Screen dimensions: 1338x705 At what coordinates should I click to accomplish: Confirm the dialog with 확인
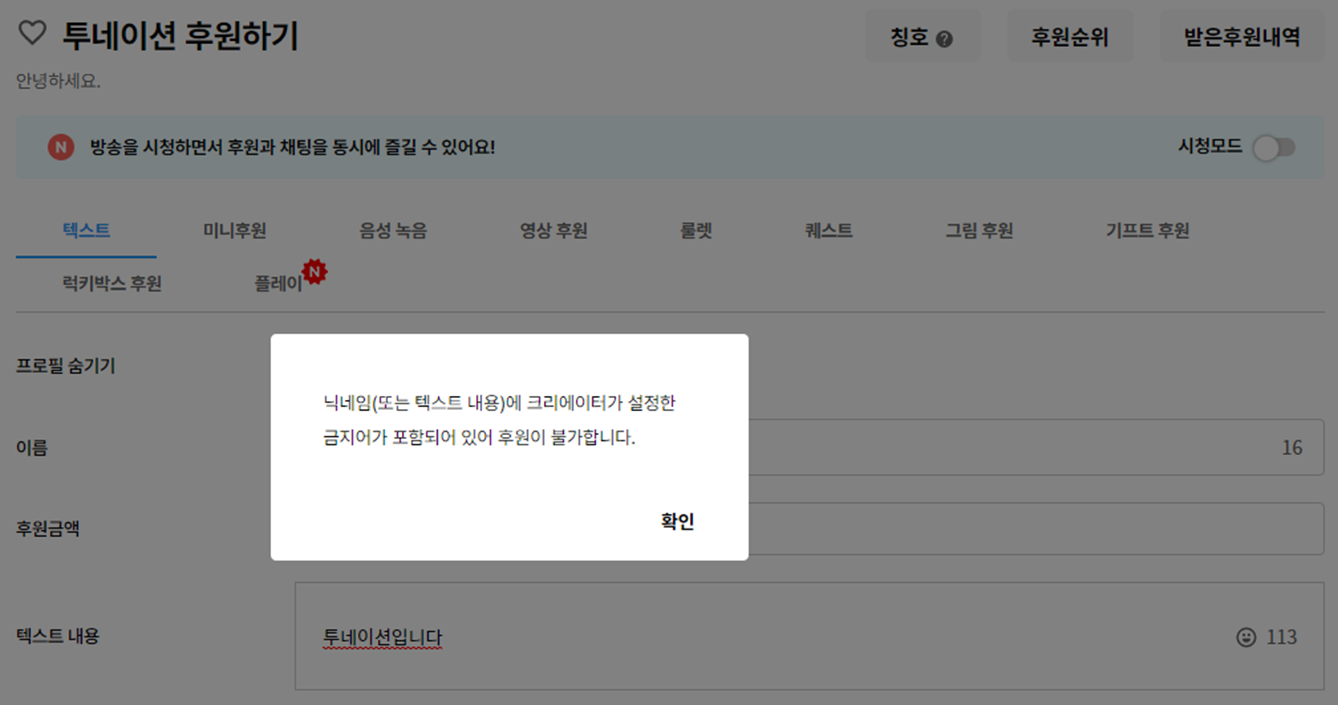pyautogui.click(x=678, y=521)
